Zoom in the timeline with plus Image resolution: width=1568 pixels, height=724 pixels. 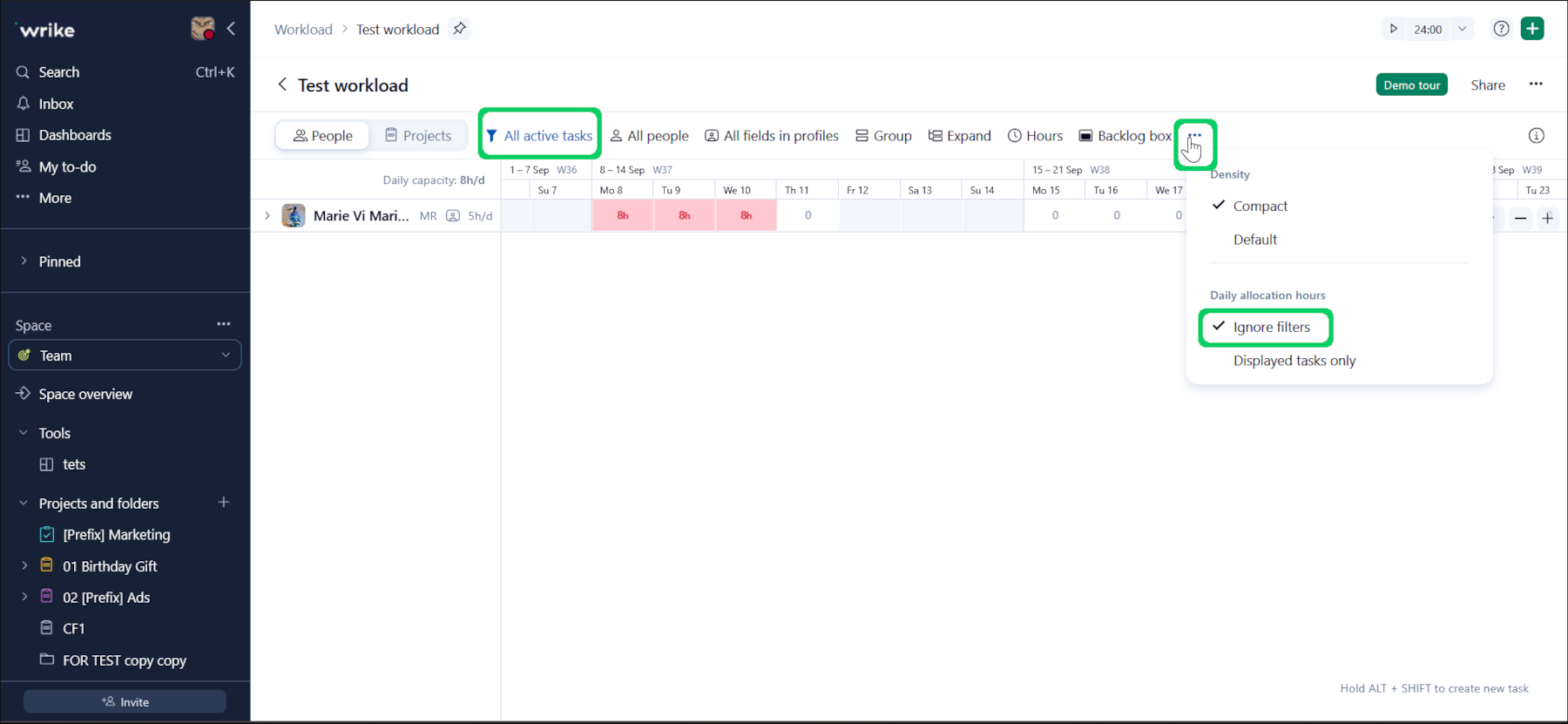pos(1547,218)
